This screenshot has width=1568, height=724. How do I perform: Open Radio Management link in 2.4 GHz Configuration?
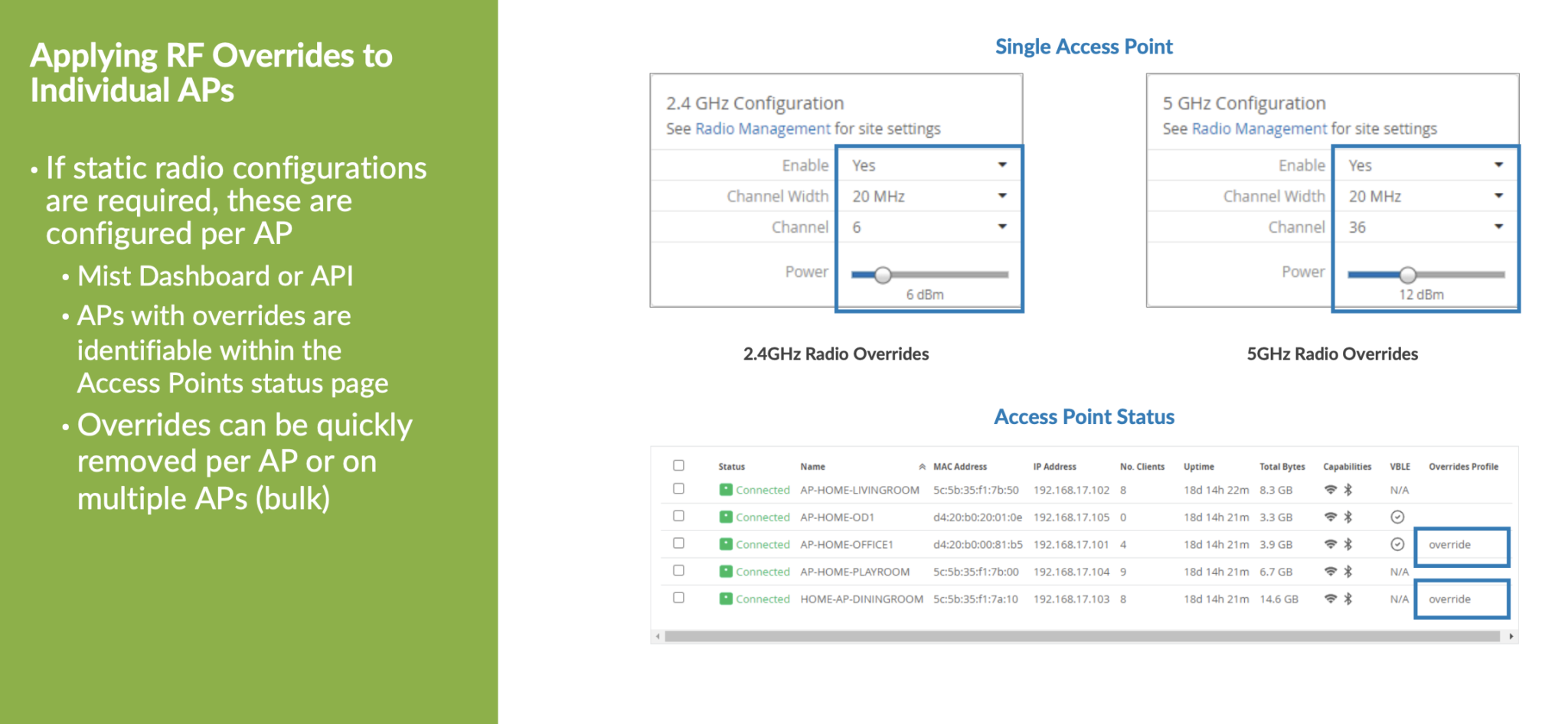coord(763,129)
